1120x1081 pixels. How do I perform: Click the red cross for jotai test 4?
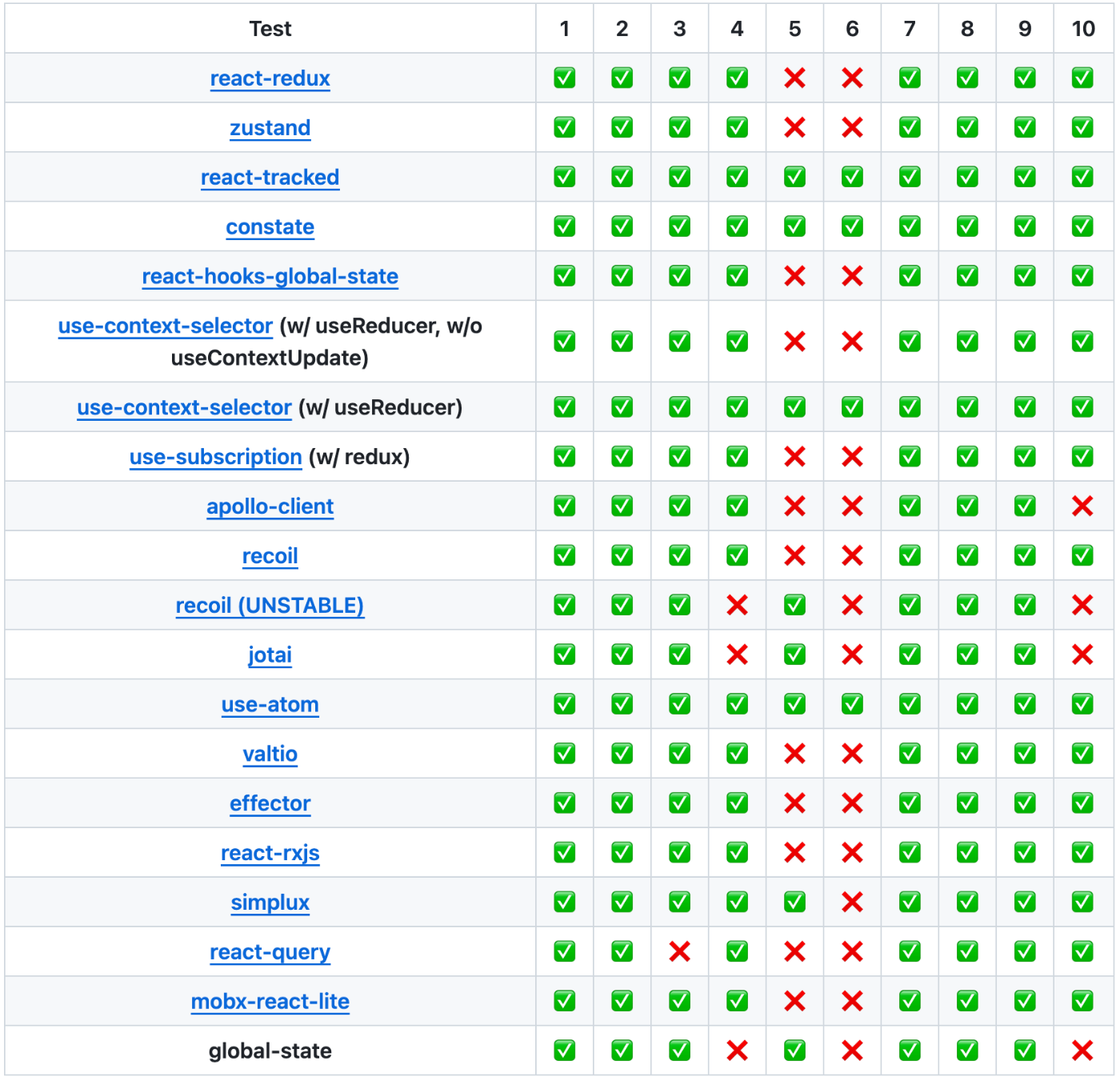coord(737,655)
